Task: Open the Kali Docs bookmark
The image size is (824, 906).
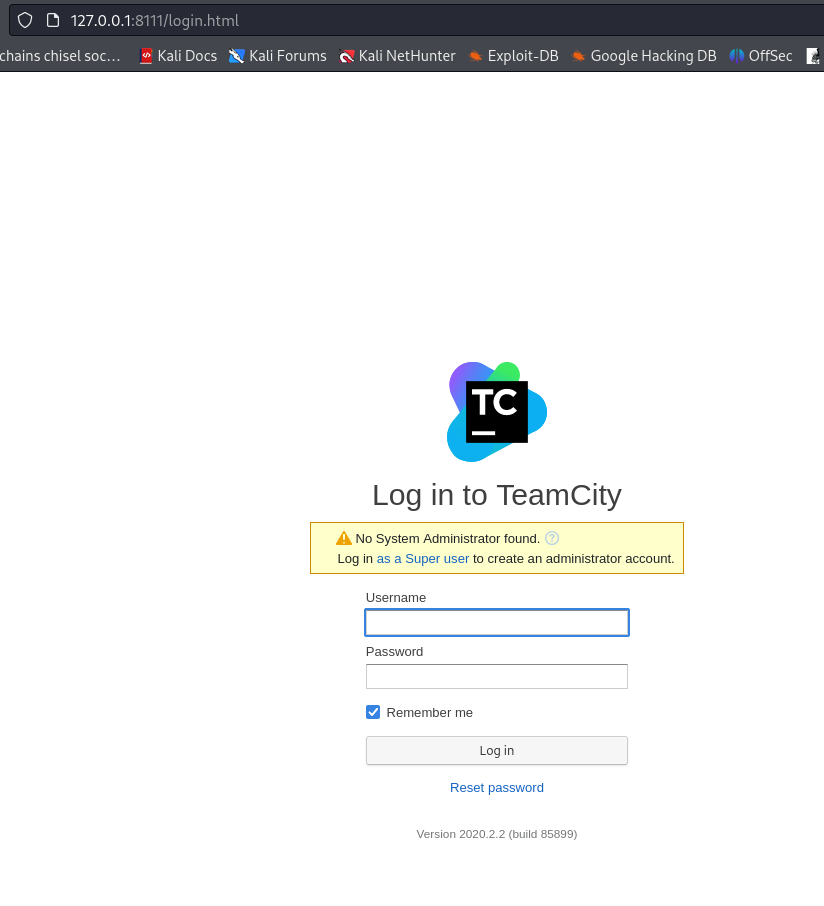Action: click(178, 56)
